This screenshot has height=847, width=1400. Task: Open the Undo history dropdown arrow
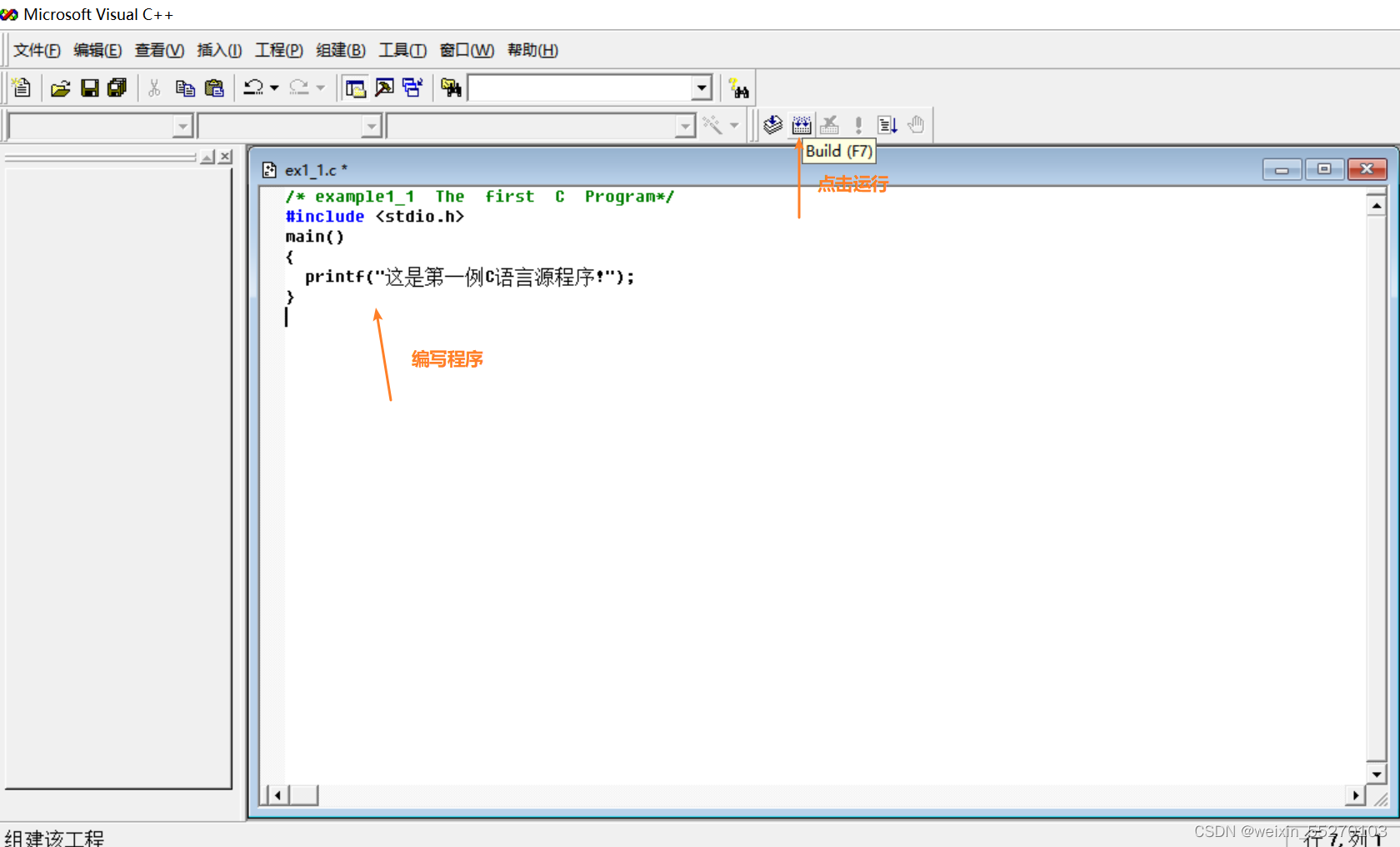274,88
